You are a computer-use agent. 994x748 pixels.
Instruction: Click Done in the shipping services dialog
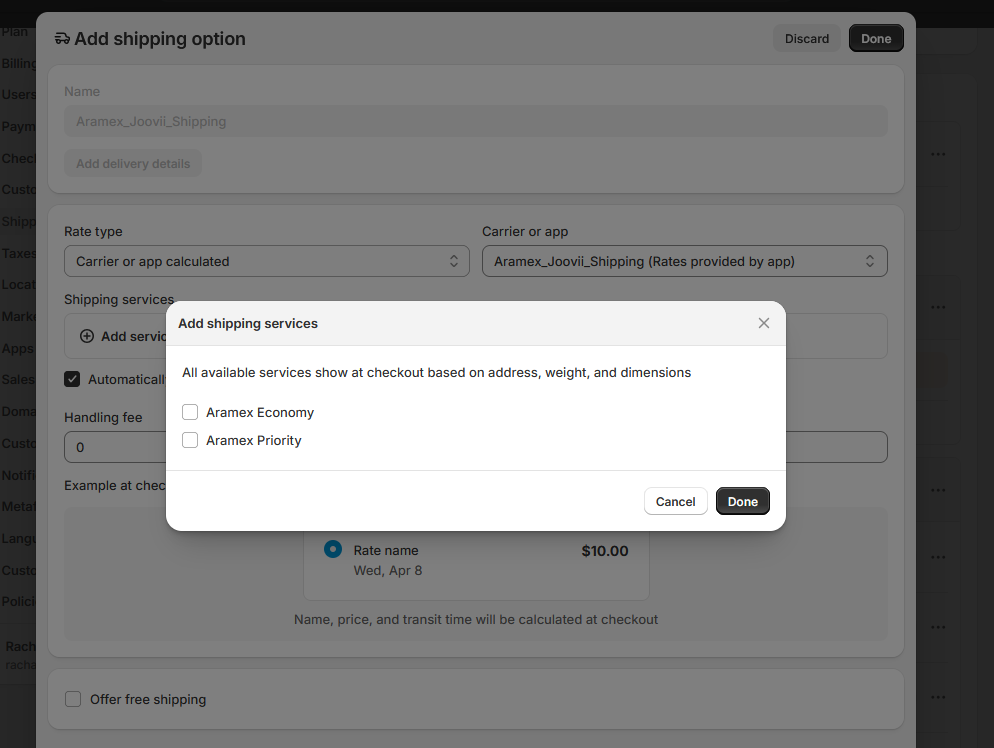[742, 501]
